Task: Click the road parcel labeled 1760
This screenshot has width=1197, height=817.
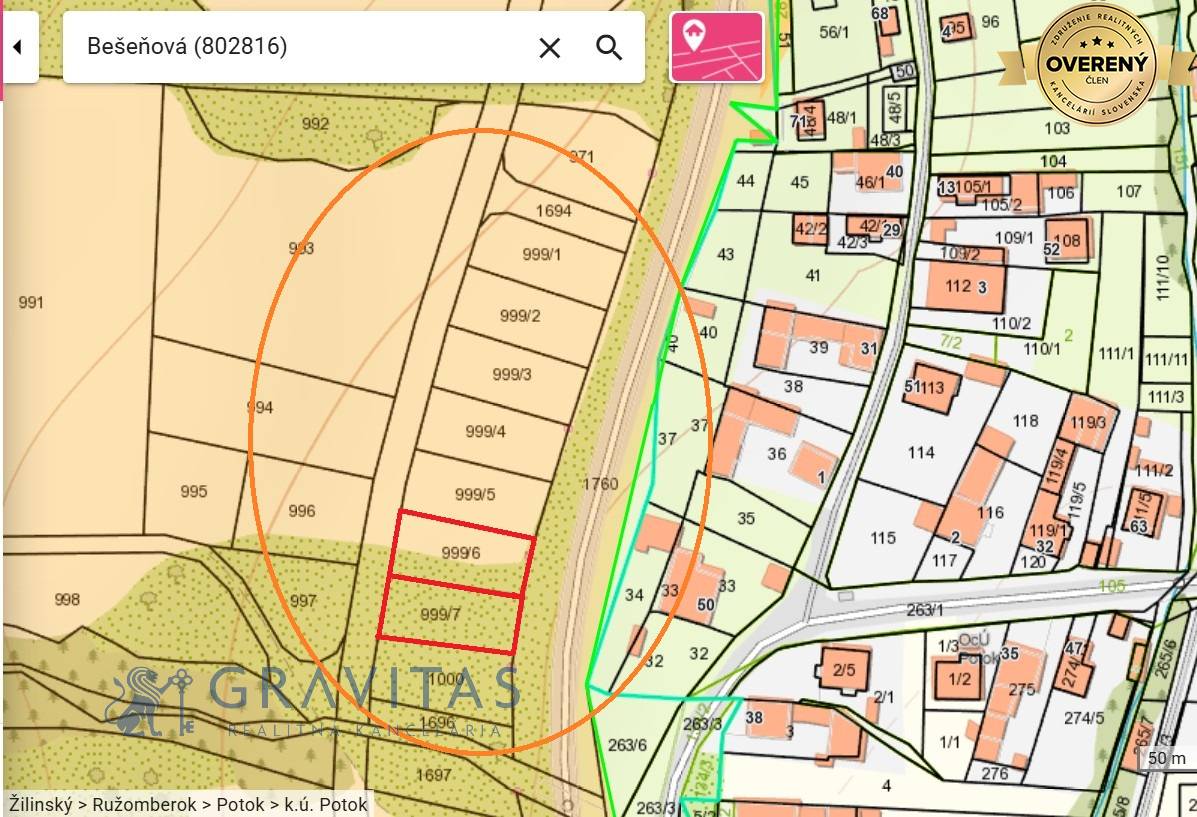Action: pos(600,484)
